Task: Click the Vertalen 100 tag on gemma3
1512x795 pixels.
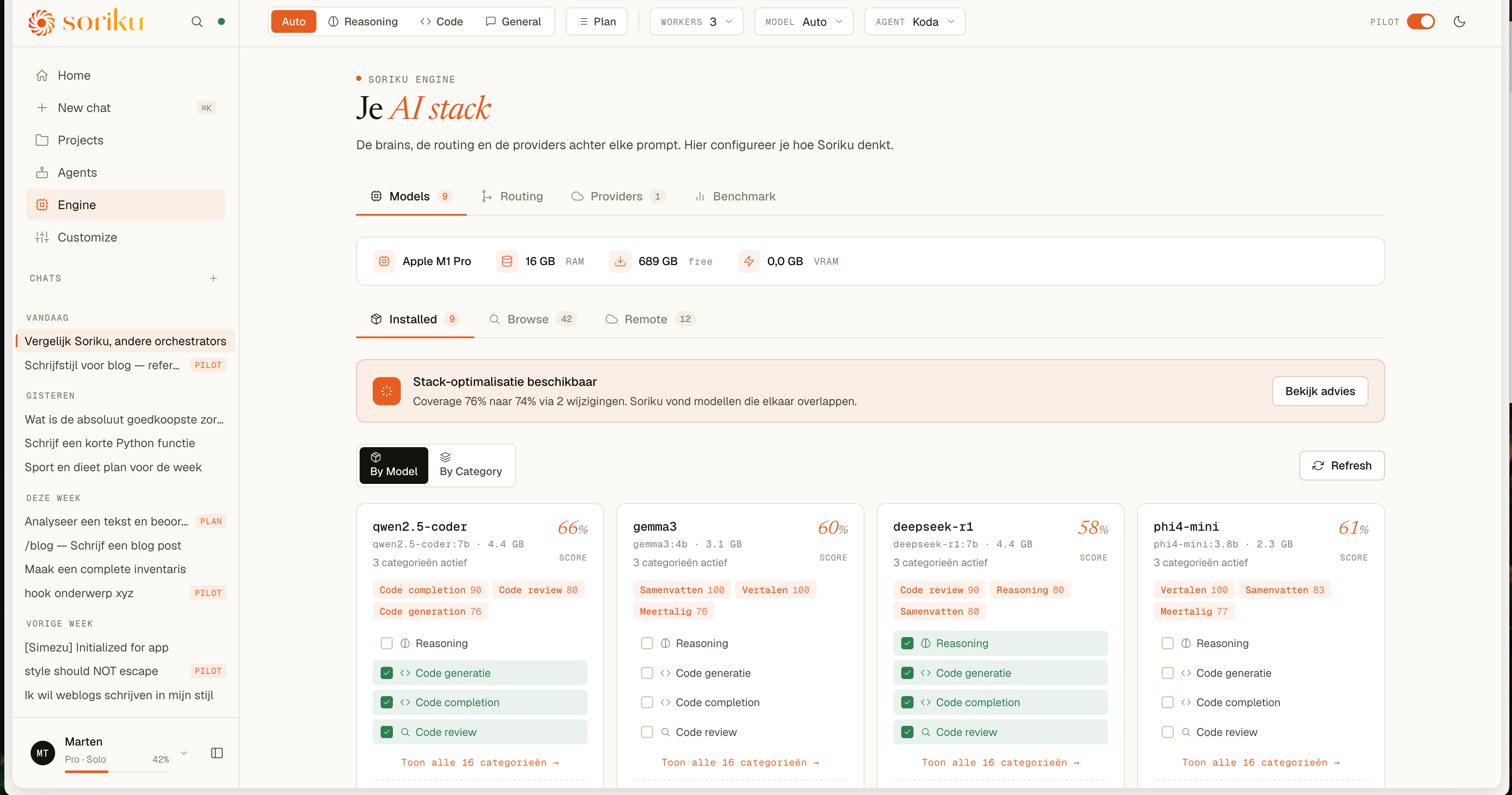Action: [x=775, y=589]
